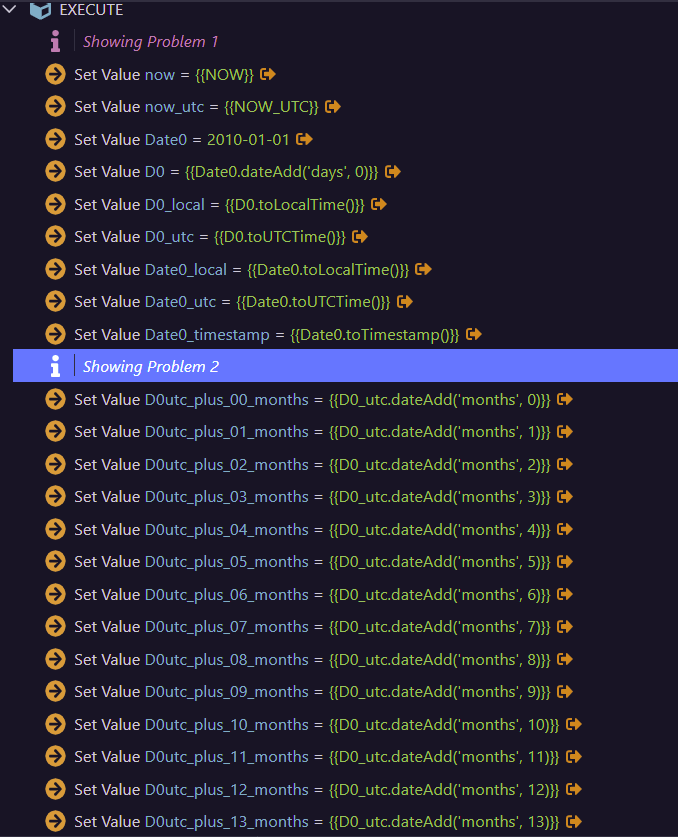678x837 pixels.
Task: Select the Showing Problem 1 comment
Action: pyautogui.click(x=151, y=42)
